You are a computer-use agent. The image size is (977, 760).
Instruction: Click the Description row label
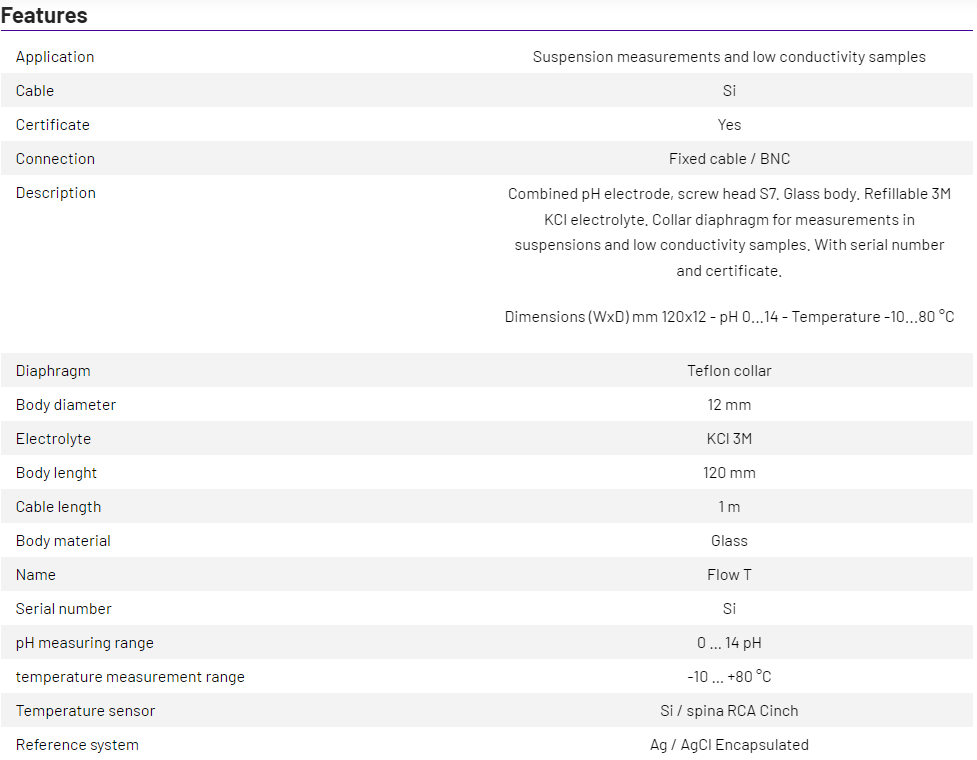56,193
